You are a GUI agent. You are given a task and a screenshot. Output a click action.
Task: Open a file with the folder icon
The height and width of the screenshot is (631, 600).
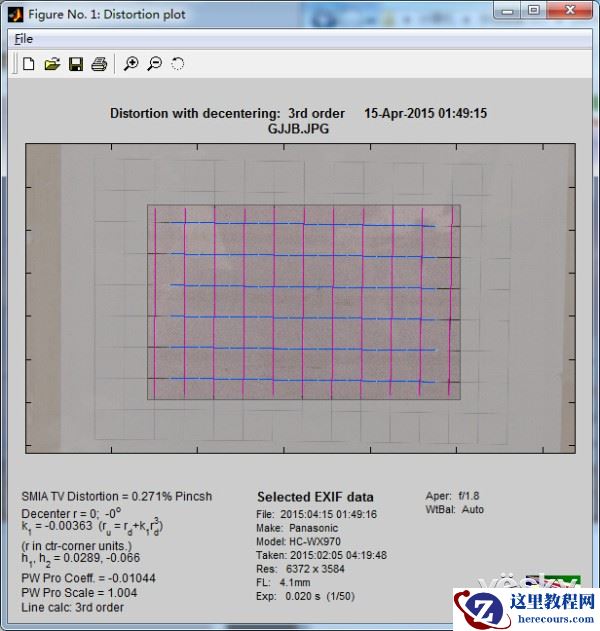click(x=52, y=64)
